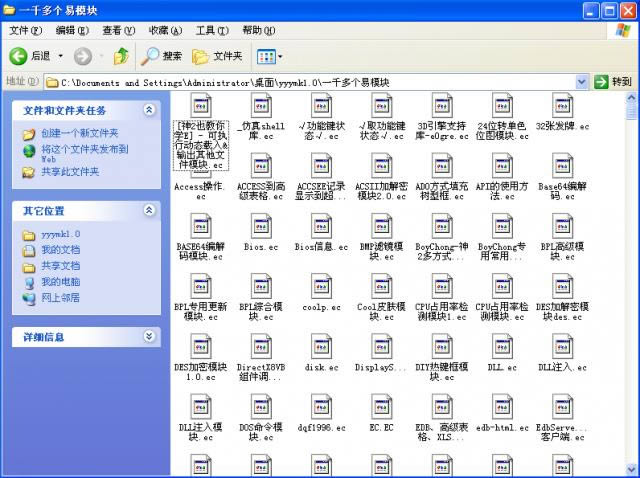
Task: Select the Access操作.ec file icon
Action: [201, 173]
